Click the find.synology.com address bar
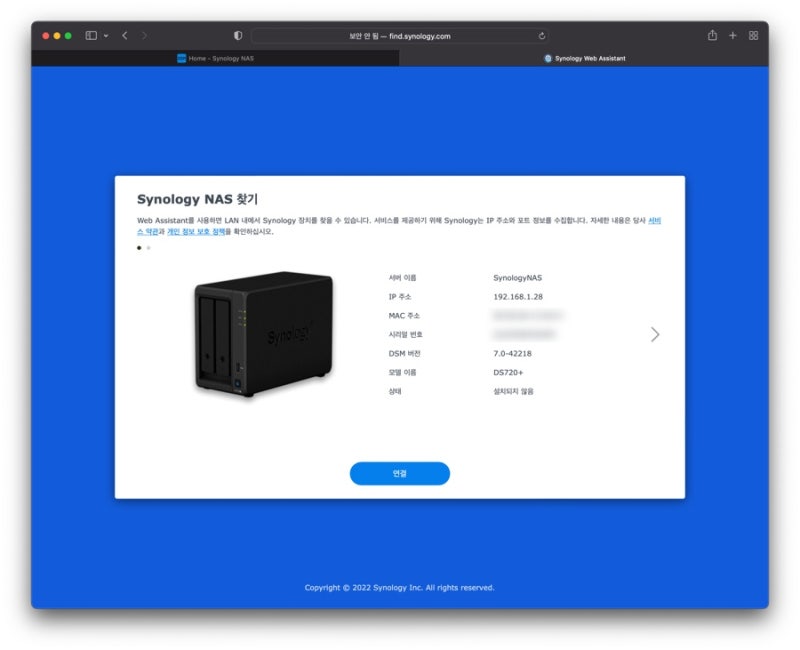This screenshot has width=800, height=650. (x=400, y=36)
